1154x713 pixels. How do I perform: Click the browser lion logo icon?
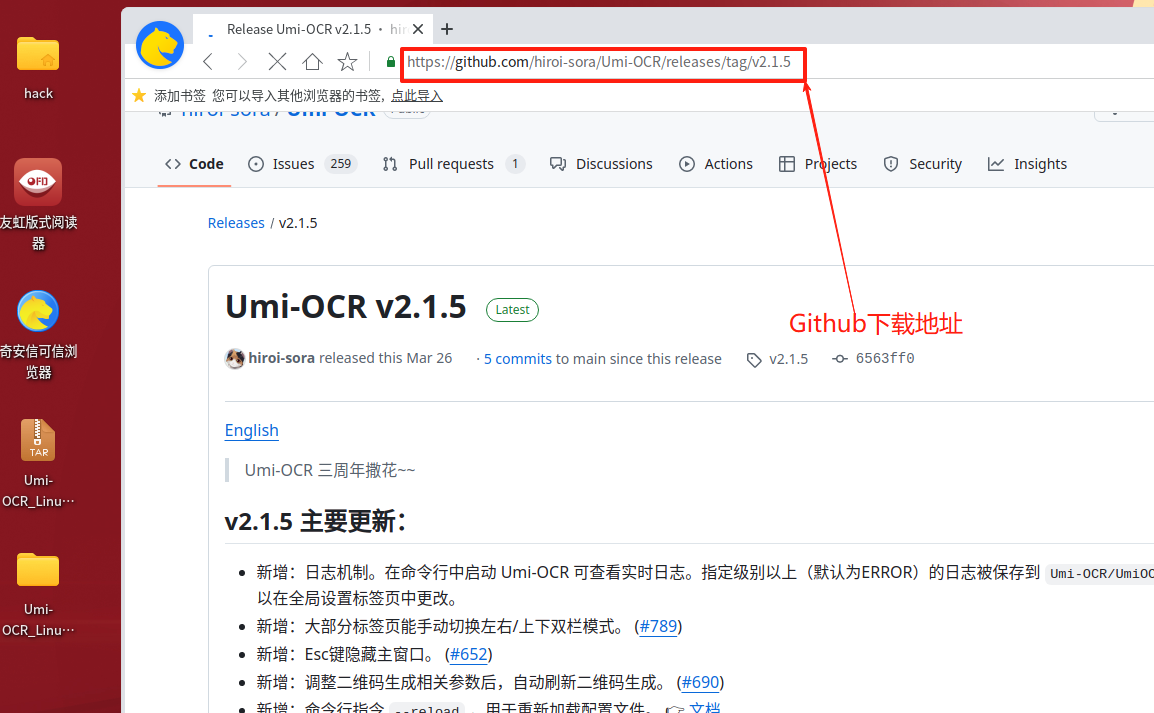point(160,45)
